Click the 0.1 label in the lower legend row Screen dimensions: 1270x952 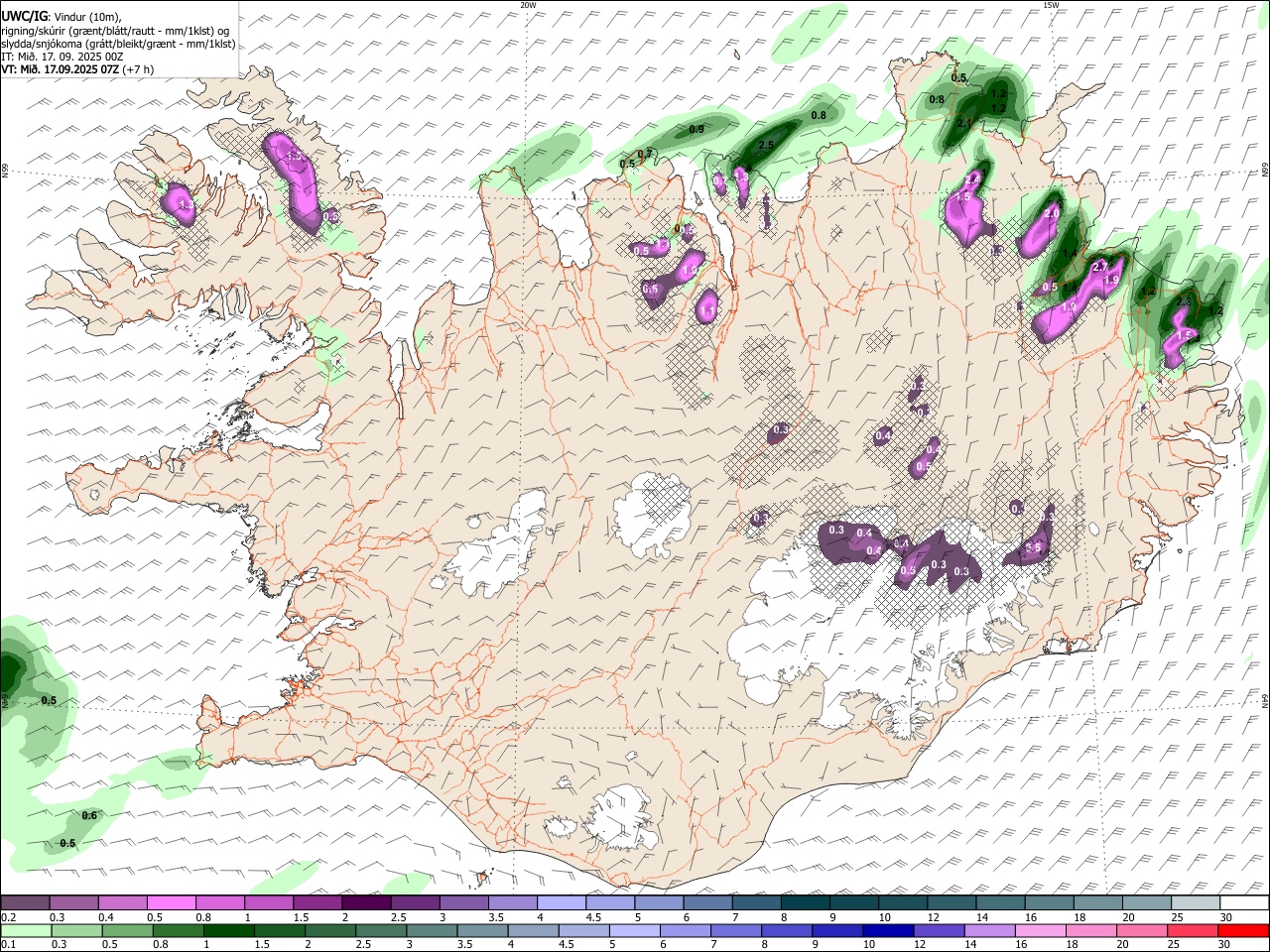point(8,944)
